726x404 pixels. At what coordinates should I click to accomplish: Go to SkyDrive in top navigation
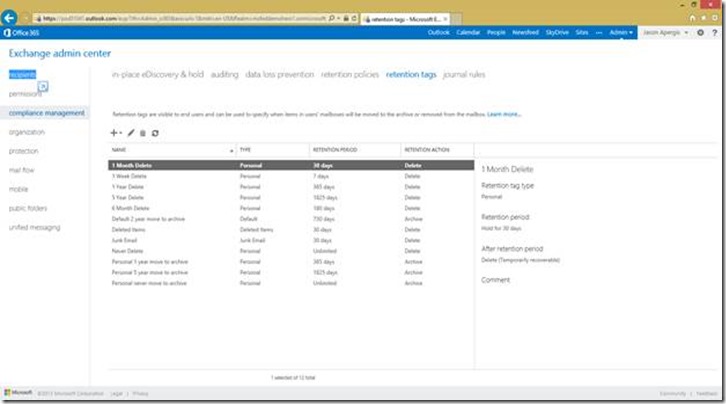click(557, 32)
